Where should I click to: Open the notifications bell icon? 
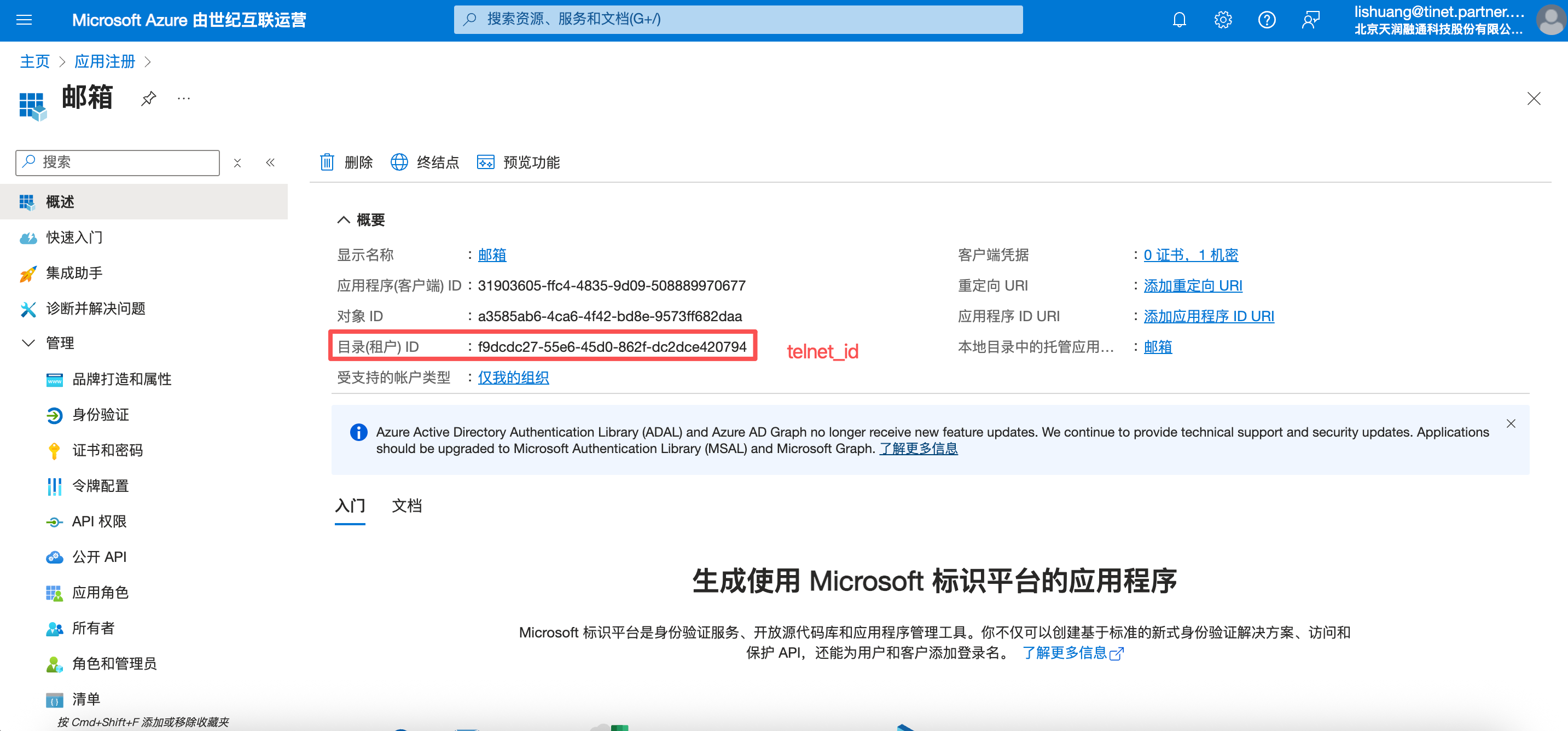1179,20
